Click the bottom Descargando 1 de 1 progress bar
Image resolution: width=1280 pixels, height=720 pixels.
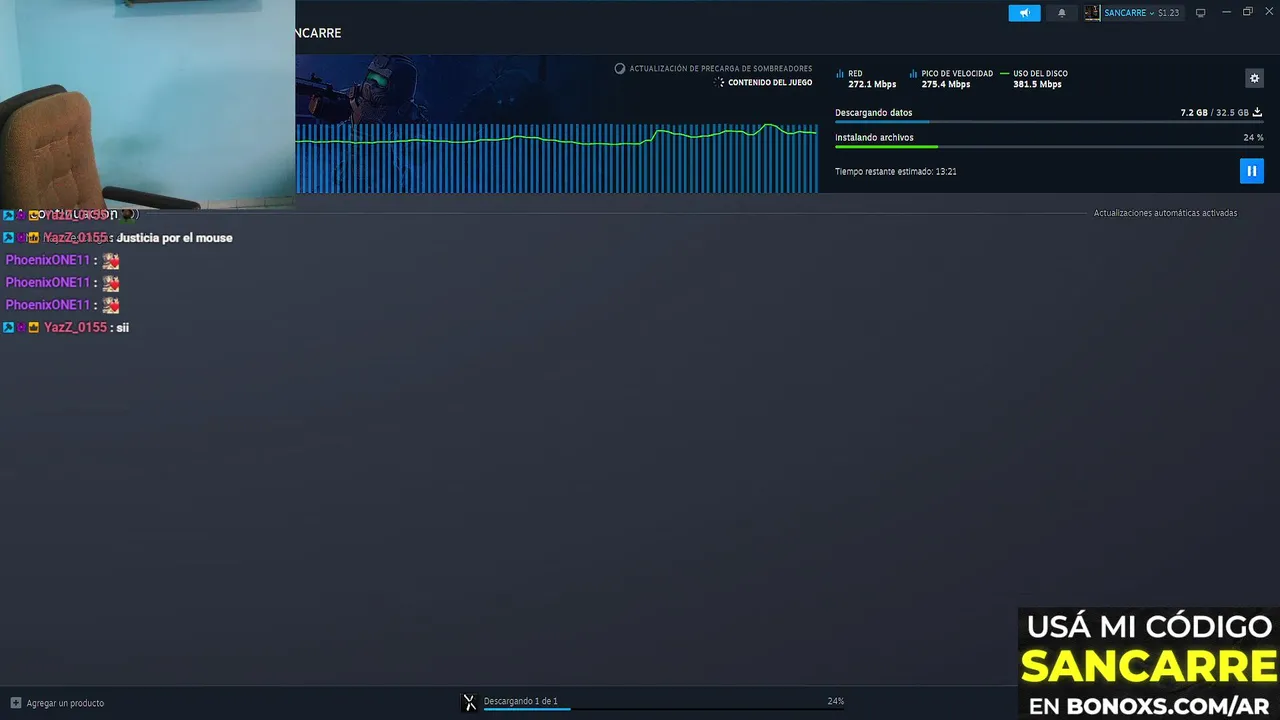[664, 709]
